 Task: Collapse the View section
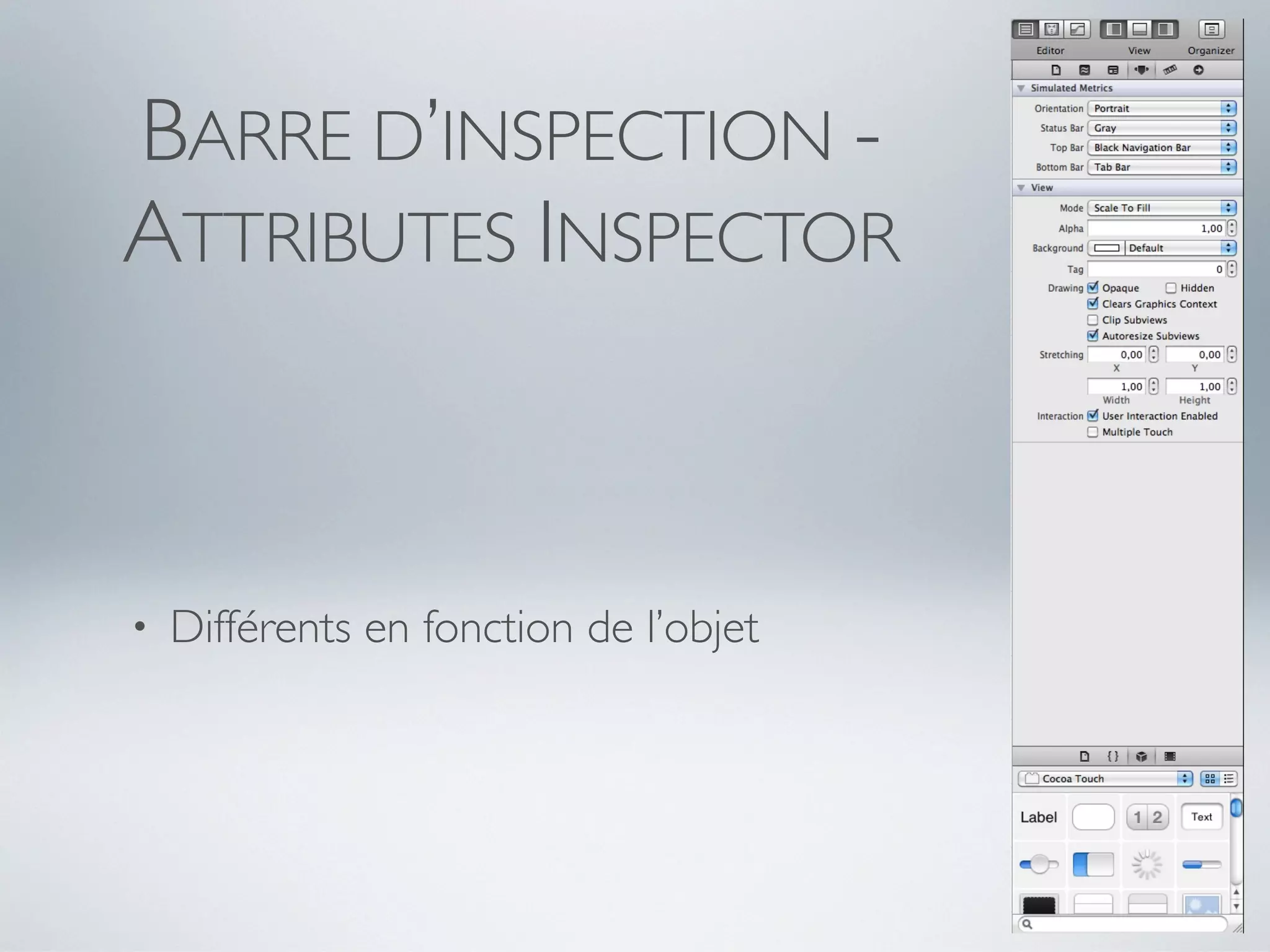click(x=1021, y=188)
